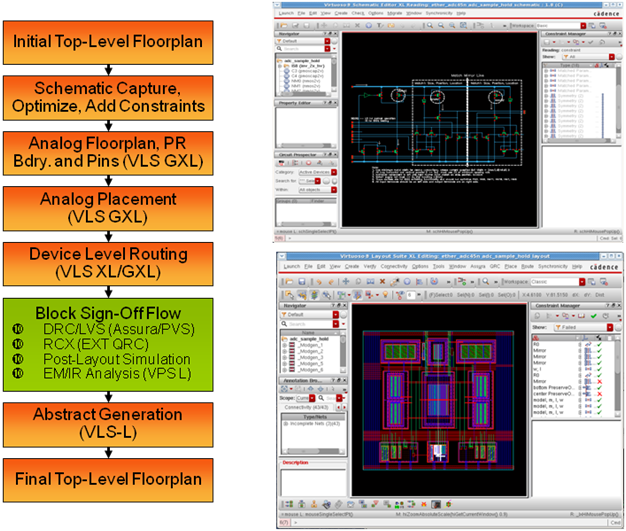Image resolution: width=626 pixels, height=531 pixels.
Task: Click the Layout Navigator vertical scrollbar
Action: coord(343,351)
